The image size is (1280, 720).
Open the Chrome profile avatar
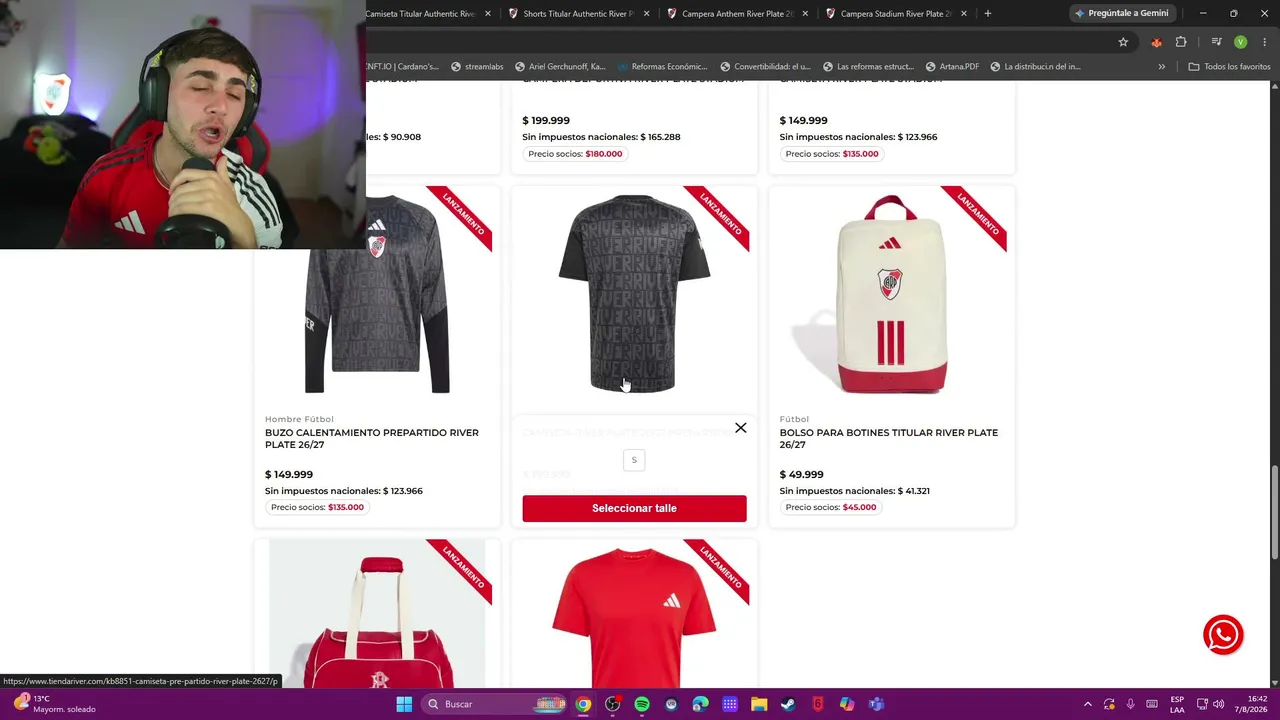1240,42
